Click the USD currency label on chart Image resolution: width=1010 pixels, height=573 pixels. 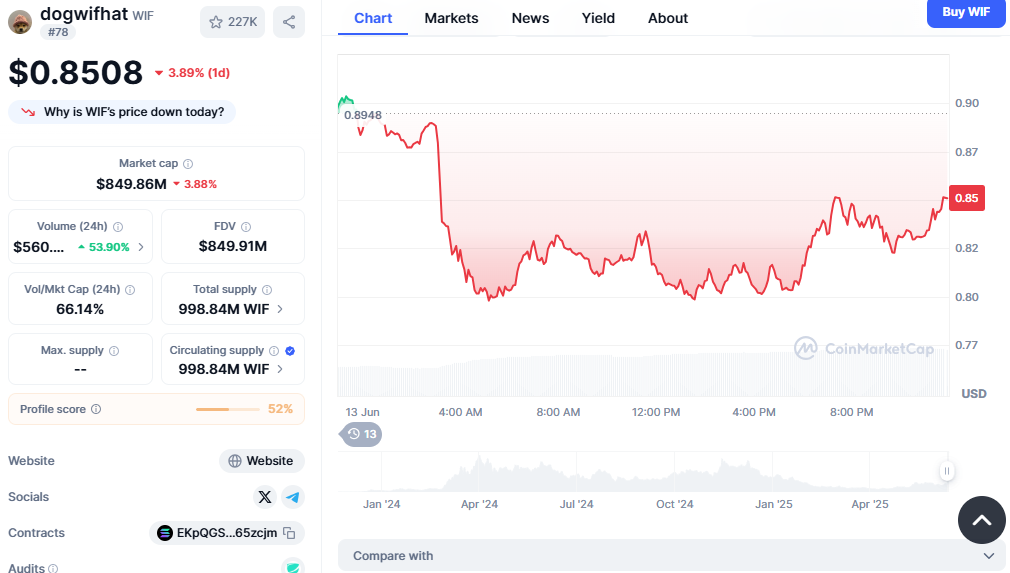pyautogui.click(x=973, y=393)
